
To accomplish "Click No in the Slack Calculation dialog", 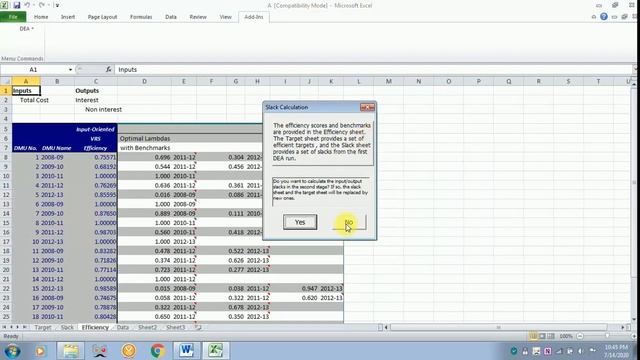I will (349, 222).
